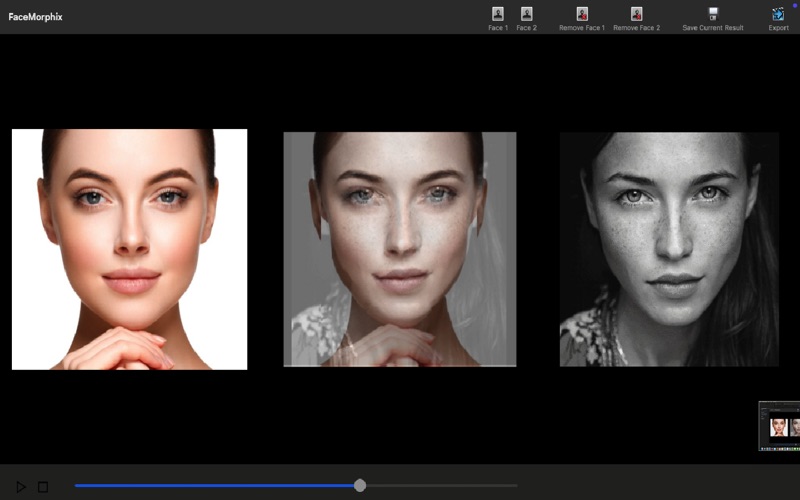Click the Face 2 import icon
Viewport: 800px width, 500px height.
coord(527,14)
